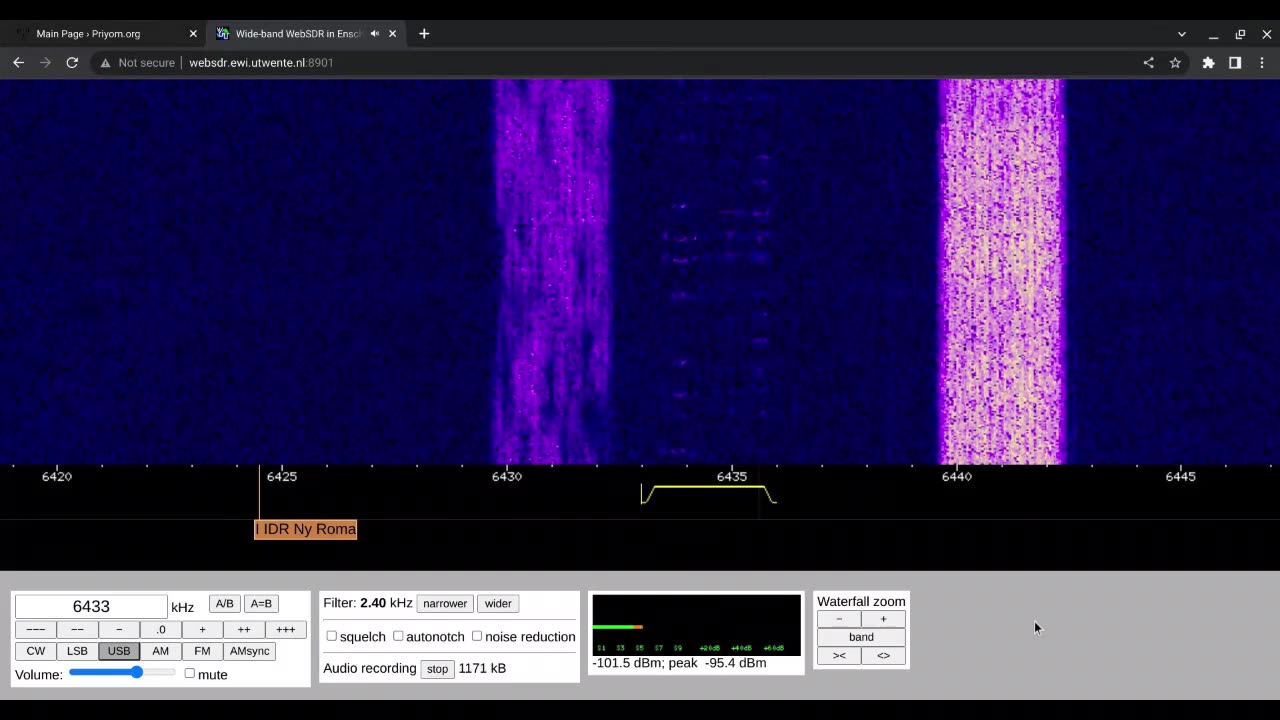Tune up with the double plus button

pyautogui.click(x=244, y=629)
